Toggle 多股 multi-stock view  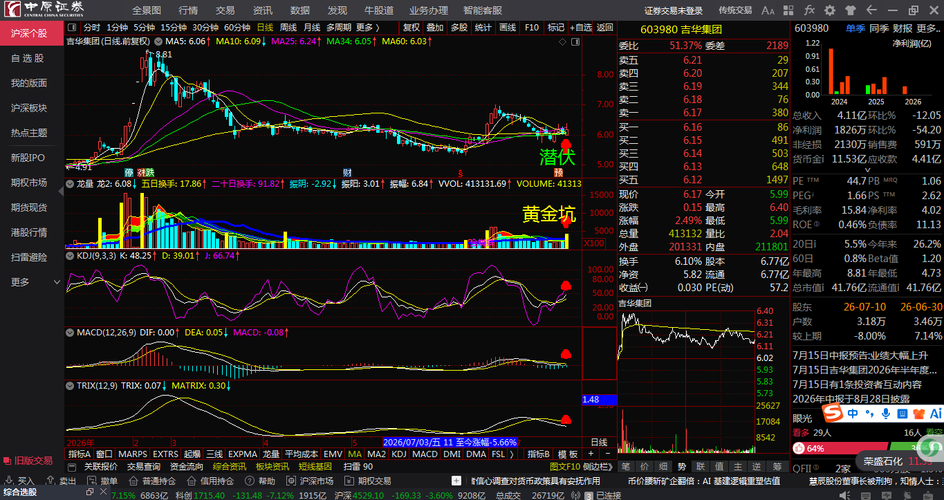coord(459,28)
